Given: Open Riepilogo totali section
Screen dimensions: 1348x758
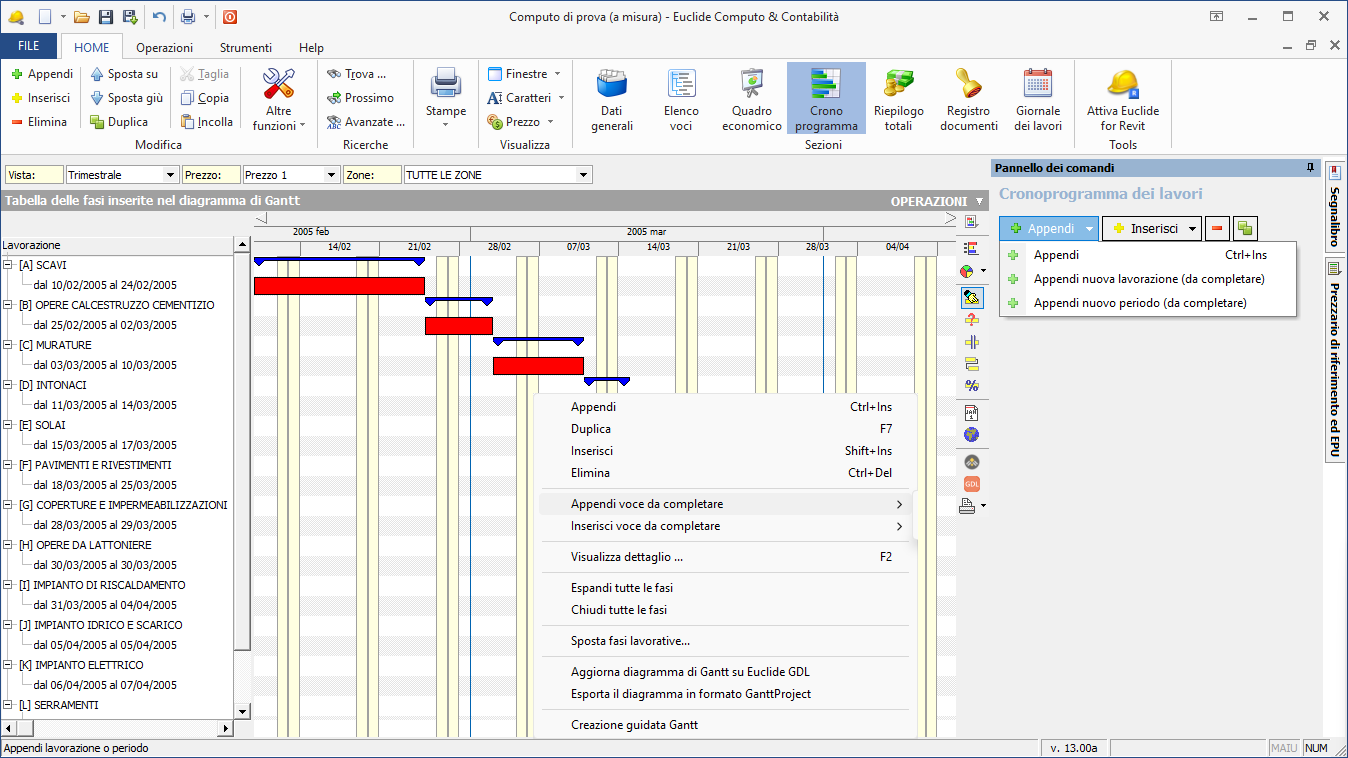Looking at the screenshot, I should (x=898, y=100).
